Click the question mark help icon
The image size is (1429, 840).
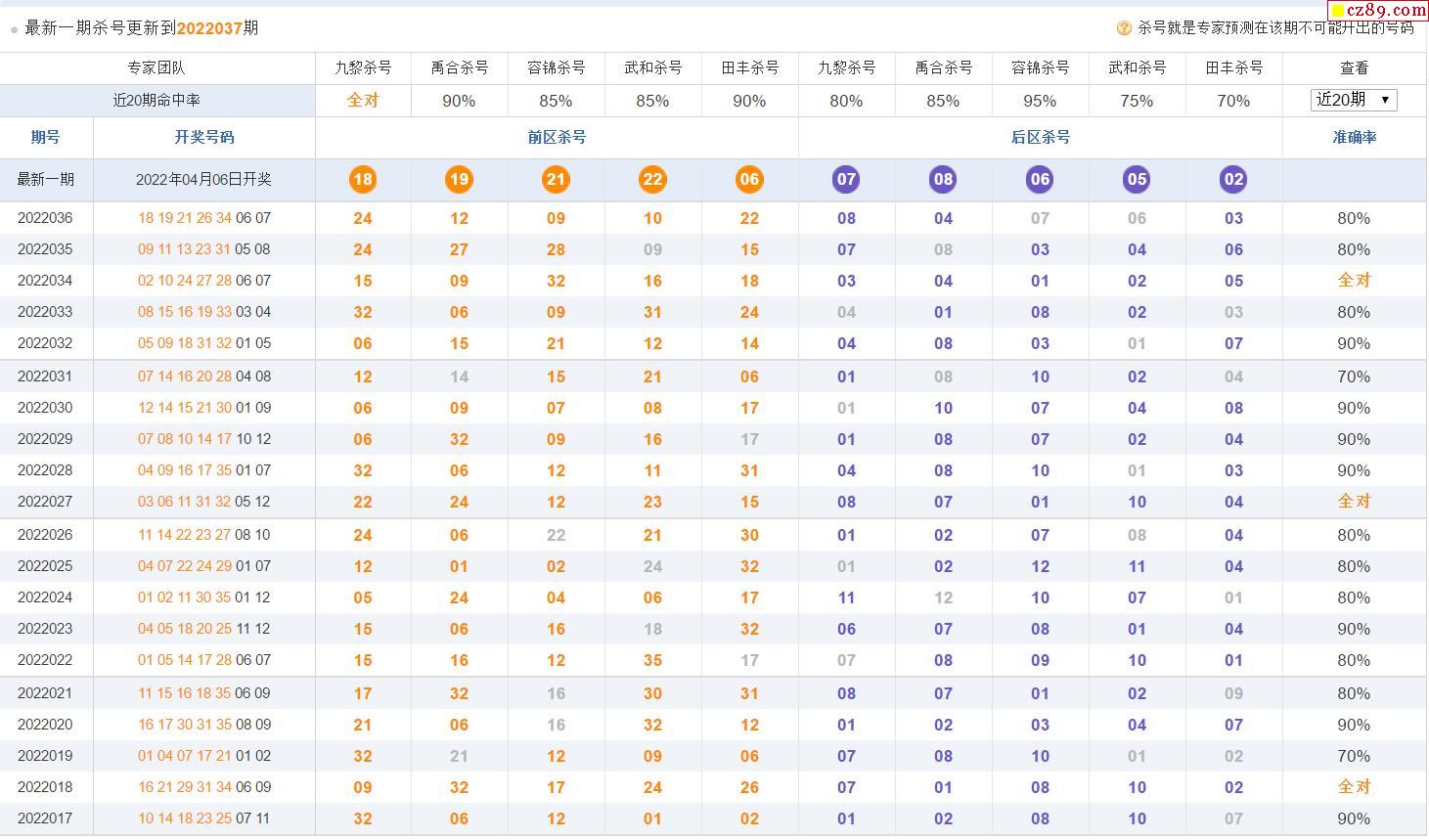[1124, 28]
